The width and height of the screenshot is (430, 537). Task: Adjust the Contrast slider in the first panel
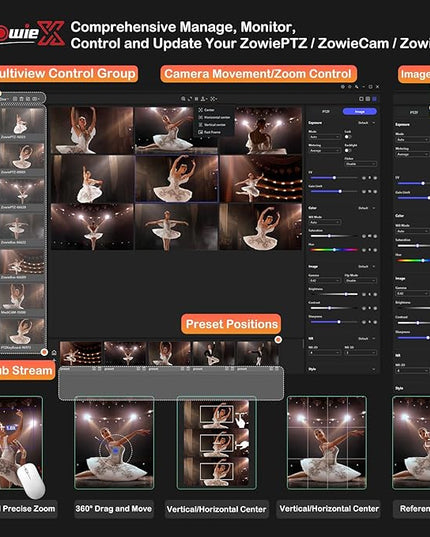coord(334,308)
